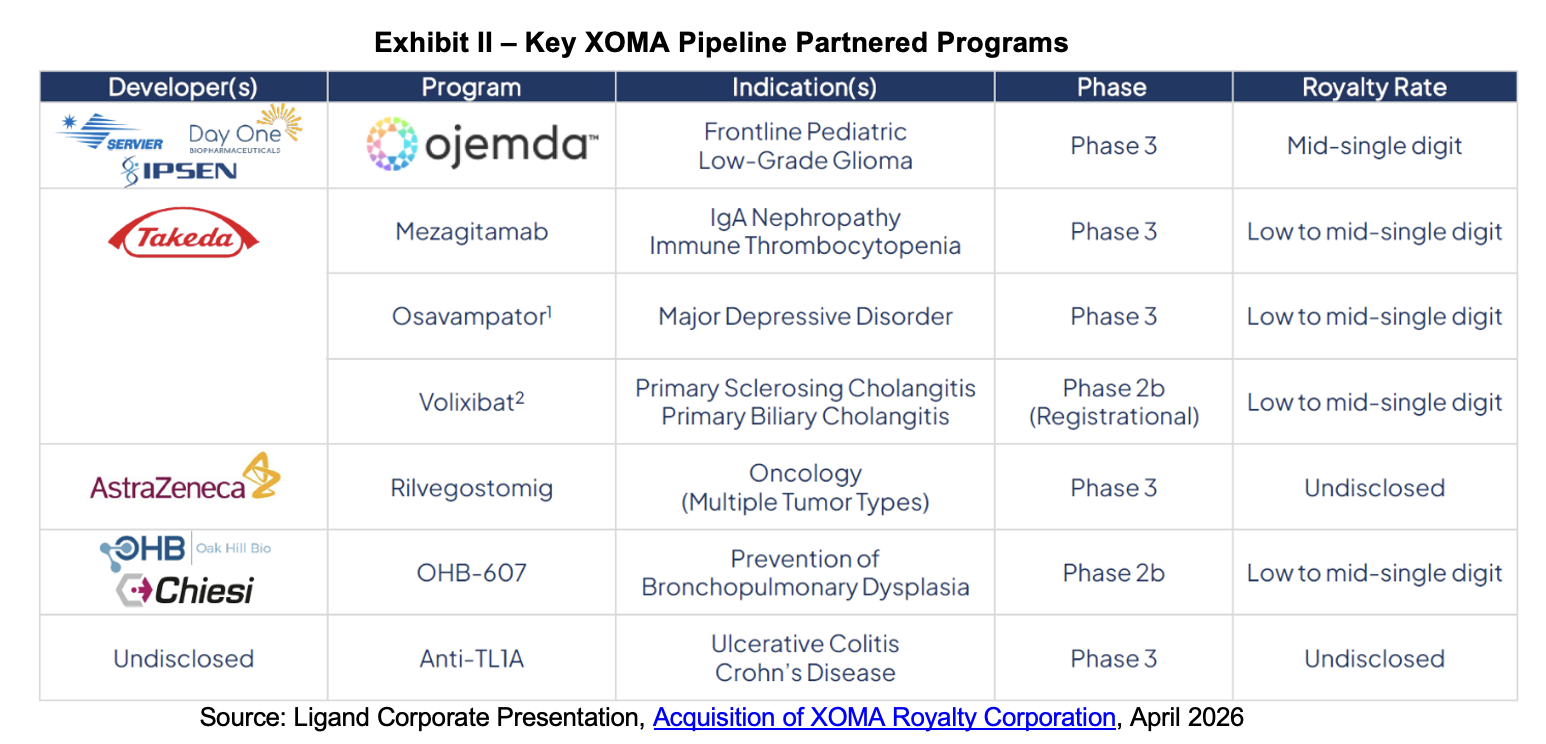Click the Developer(s) column header

click(183, 87)
